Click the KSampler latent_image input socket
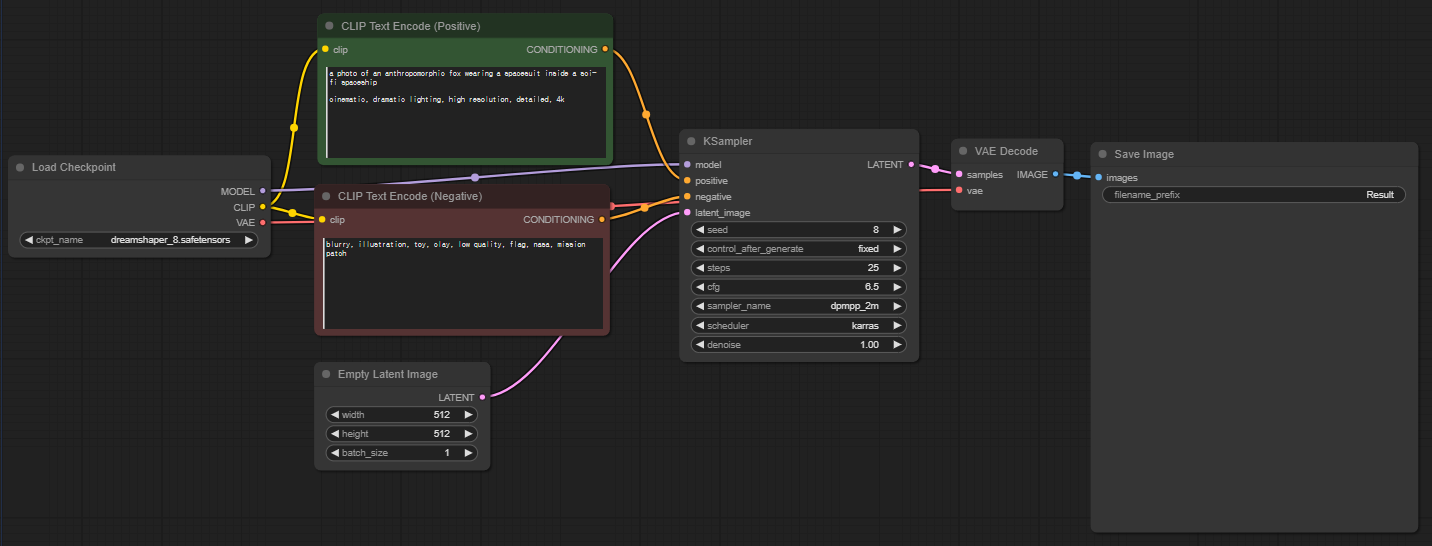Screen dimensions: 1432x546 click(x=687, y=212)
